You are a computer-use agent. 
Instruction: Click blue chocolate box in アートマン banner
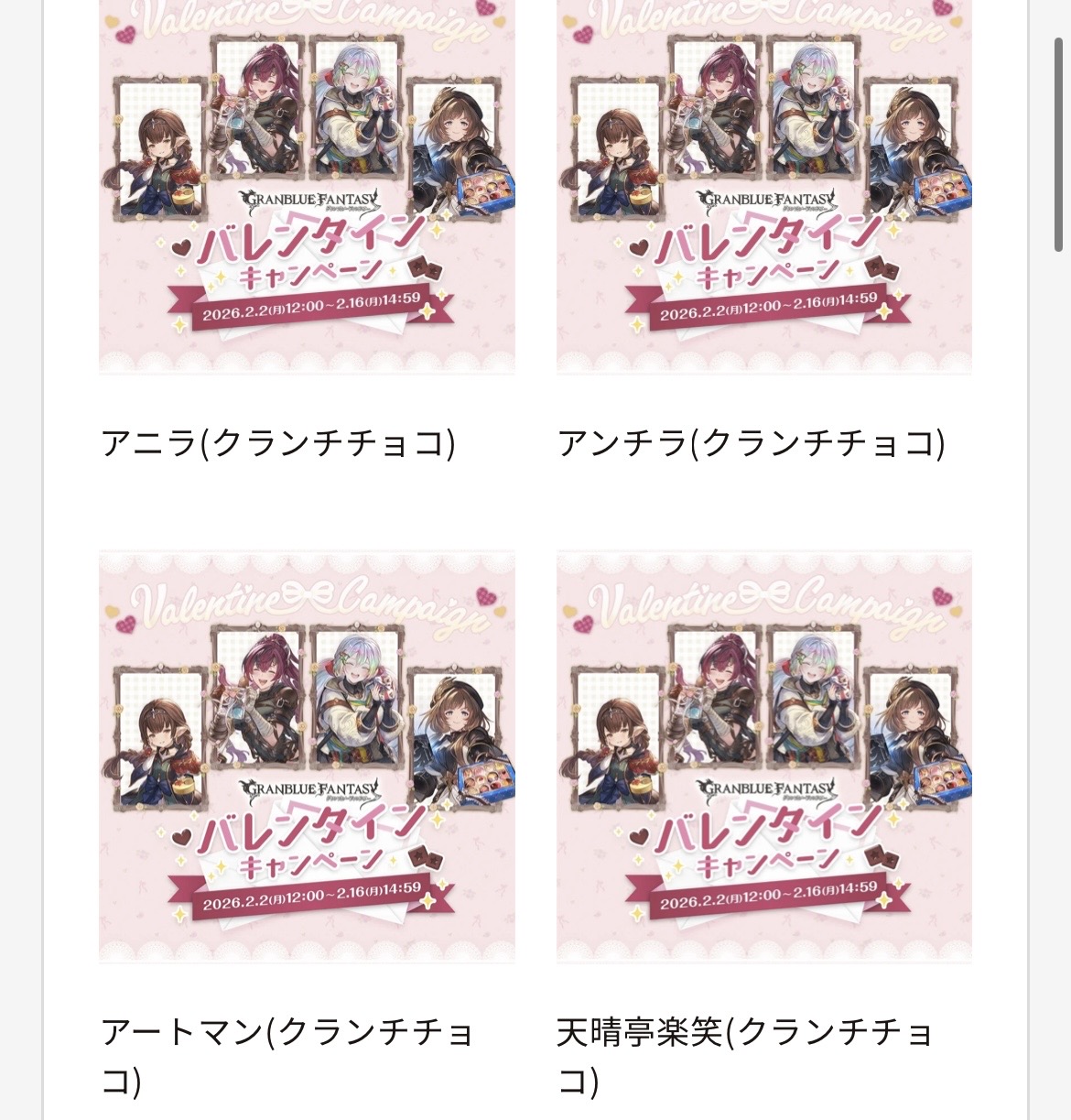(484, 783)
